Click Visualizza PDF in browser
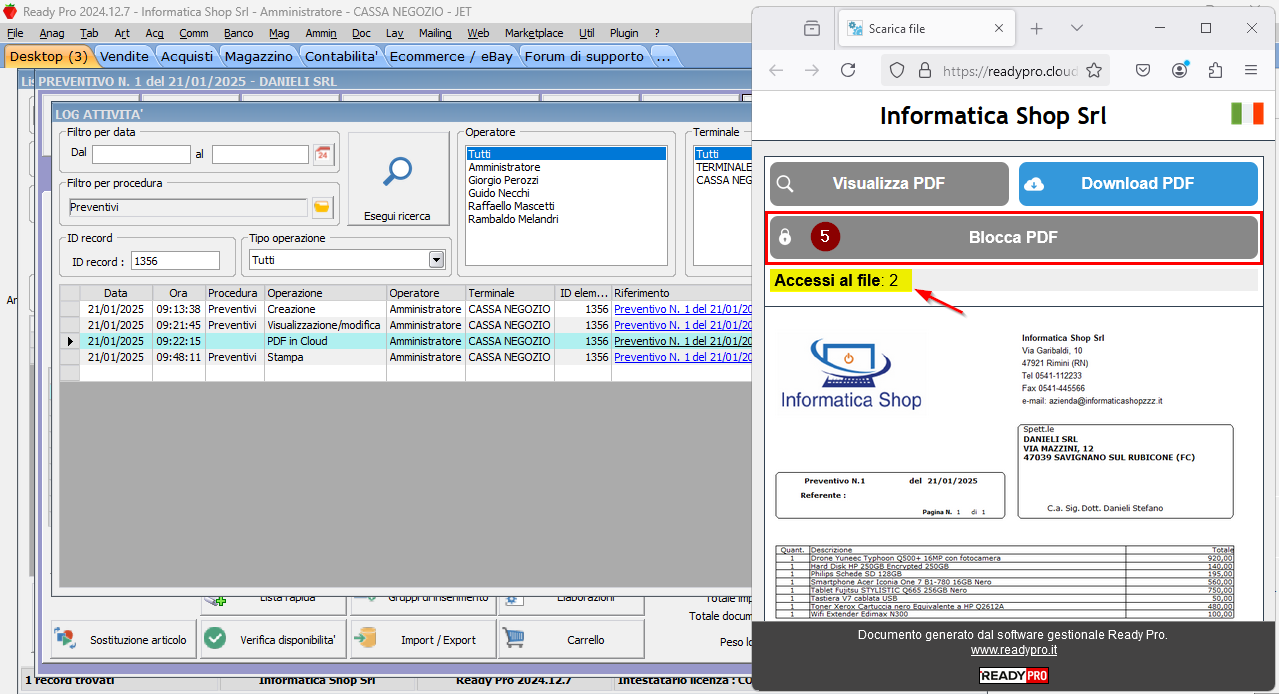This screenshot has width=1279, height=694. 889,184
